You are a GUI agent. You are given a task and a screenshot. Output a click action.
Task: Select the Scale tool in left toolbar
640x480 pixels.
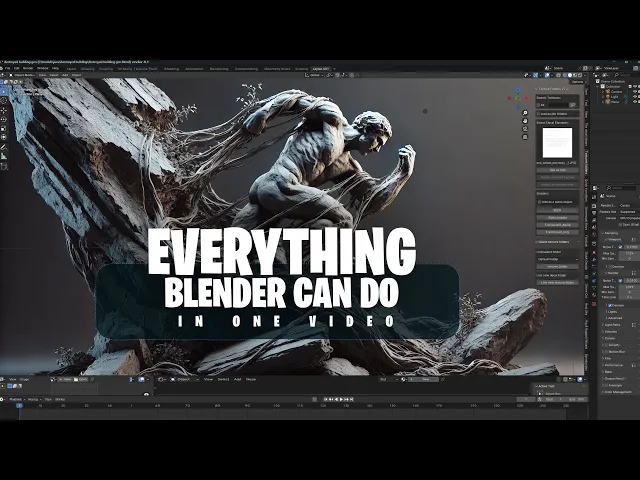tap(4, 129)
